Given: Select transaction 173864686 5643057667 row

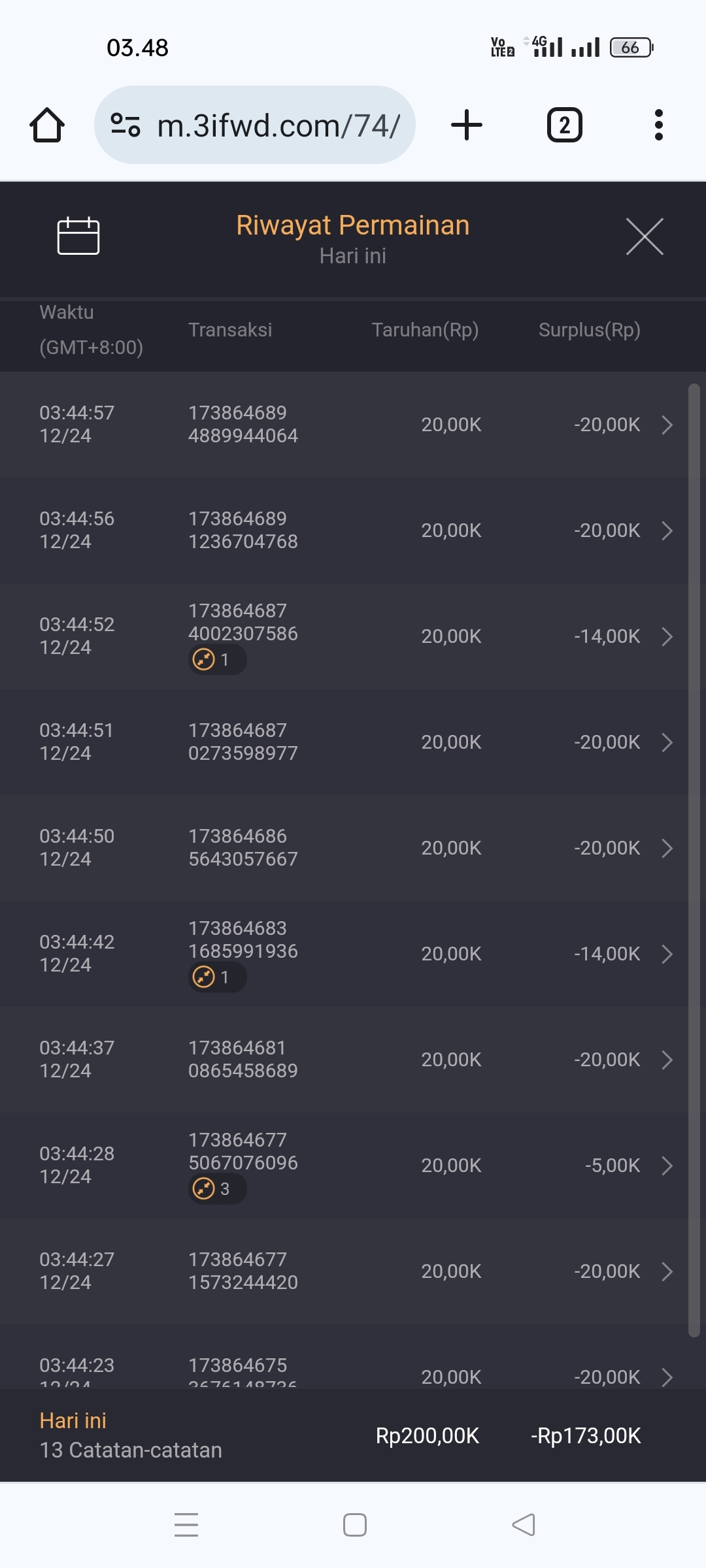Looking at the screenshot, I should pyautogui.click(x=243, y=848).
